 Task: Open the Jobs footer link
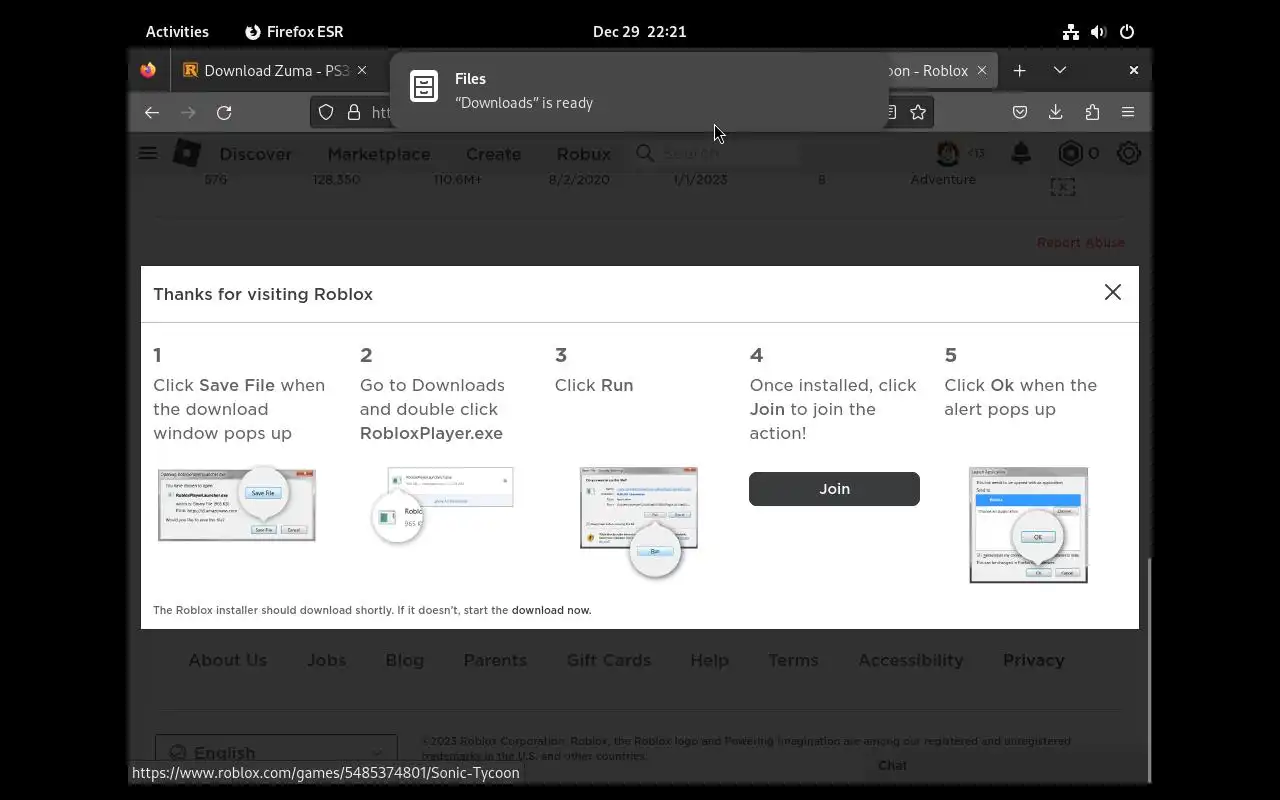tap(327, 660)
